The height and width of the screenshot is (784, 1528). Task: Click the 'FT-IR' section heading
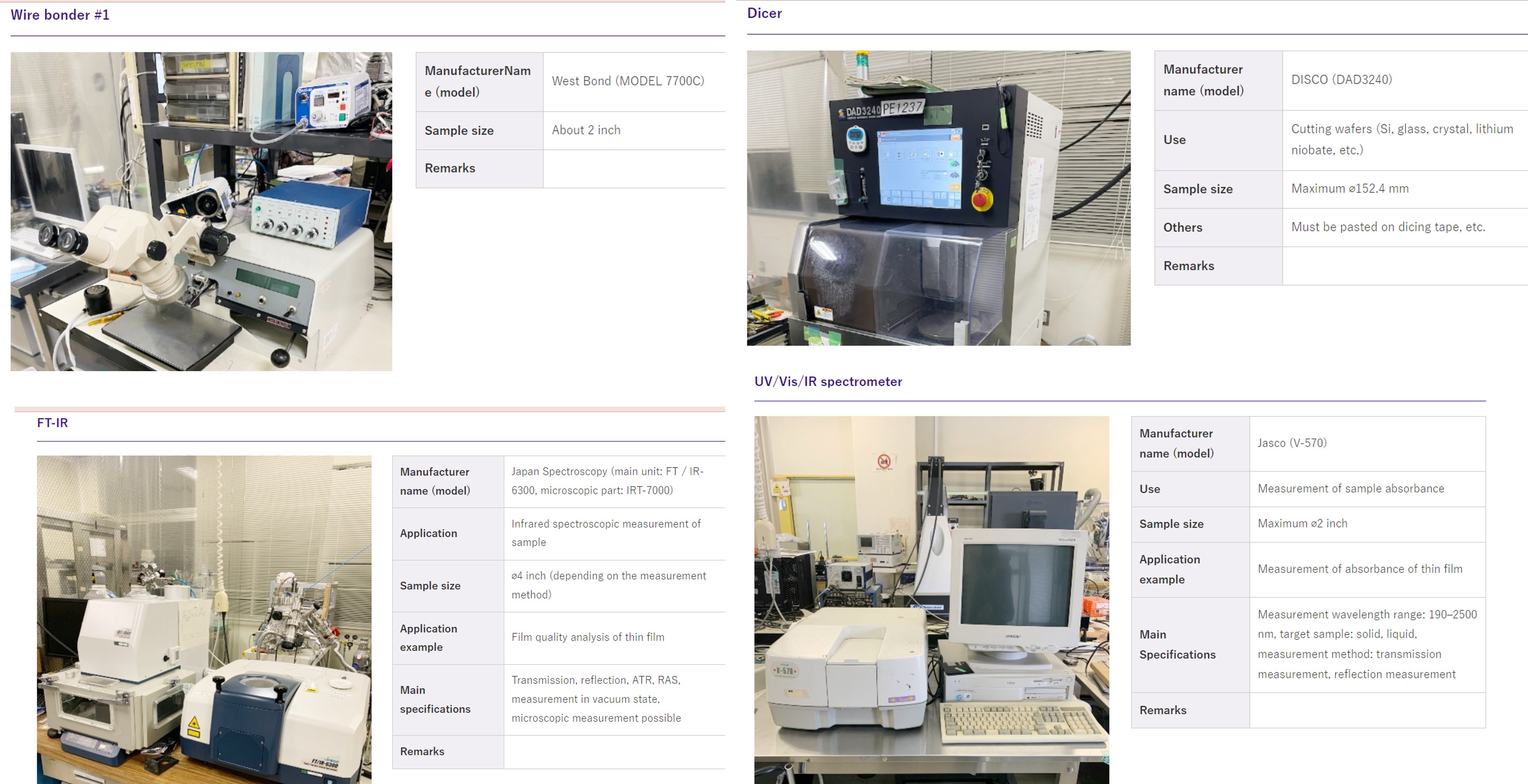[x=52, y=423]
